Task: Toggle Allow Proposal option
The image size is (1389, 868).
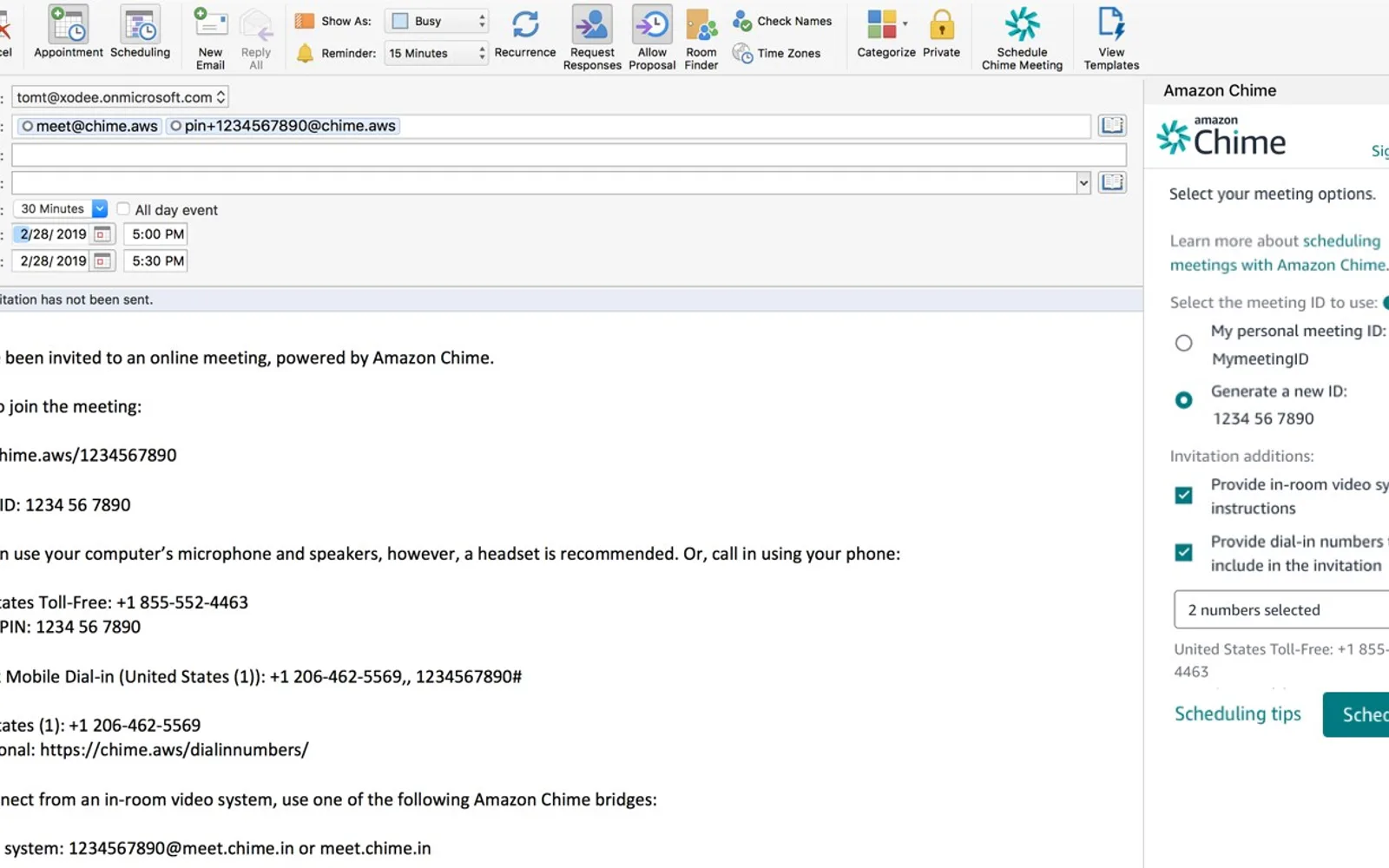Action: 652,37
